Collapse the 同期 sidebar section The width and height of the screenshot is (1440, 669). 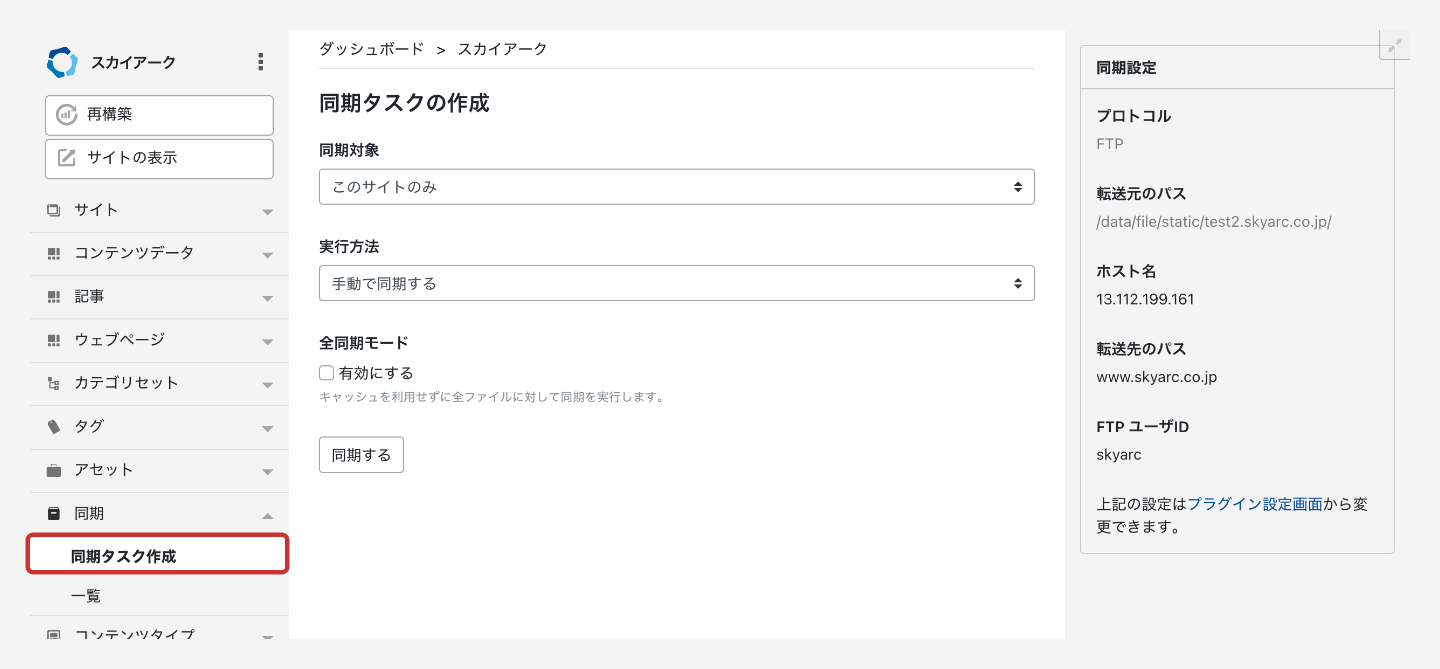coord(267,515)
